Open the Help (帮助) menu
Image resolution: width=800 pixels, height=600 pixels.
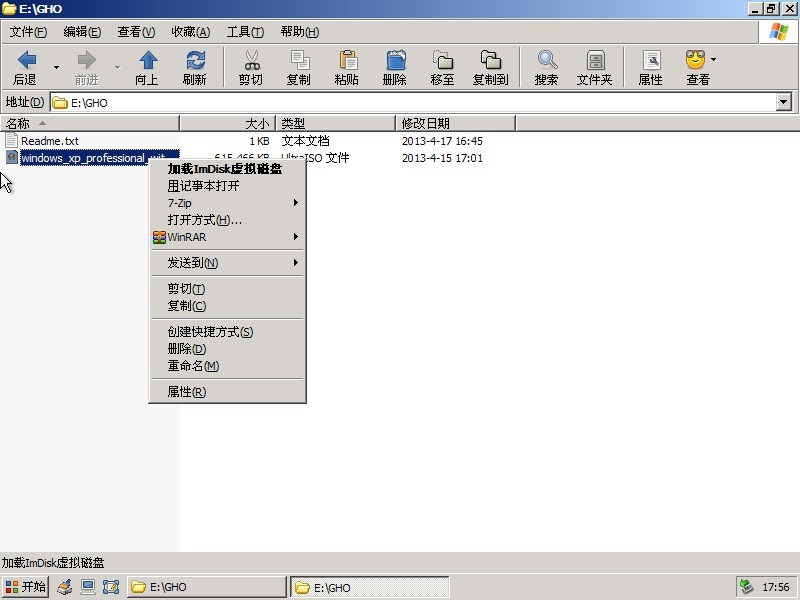(x=299, y=32)
